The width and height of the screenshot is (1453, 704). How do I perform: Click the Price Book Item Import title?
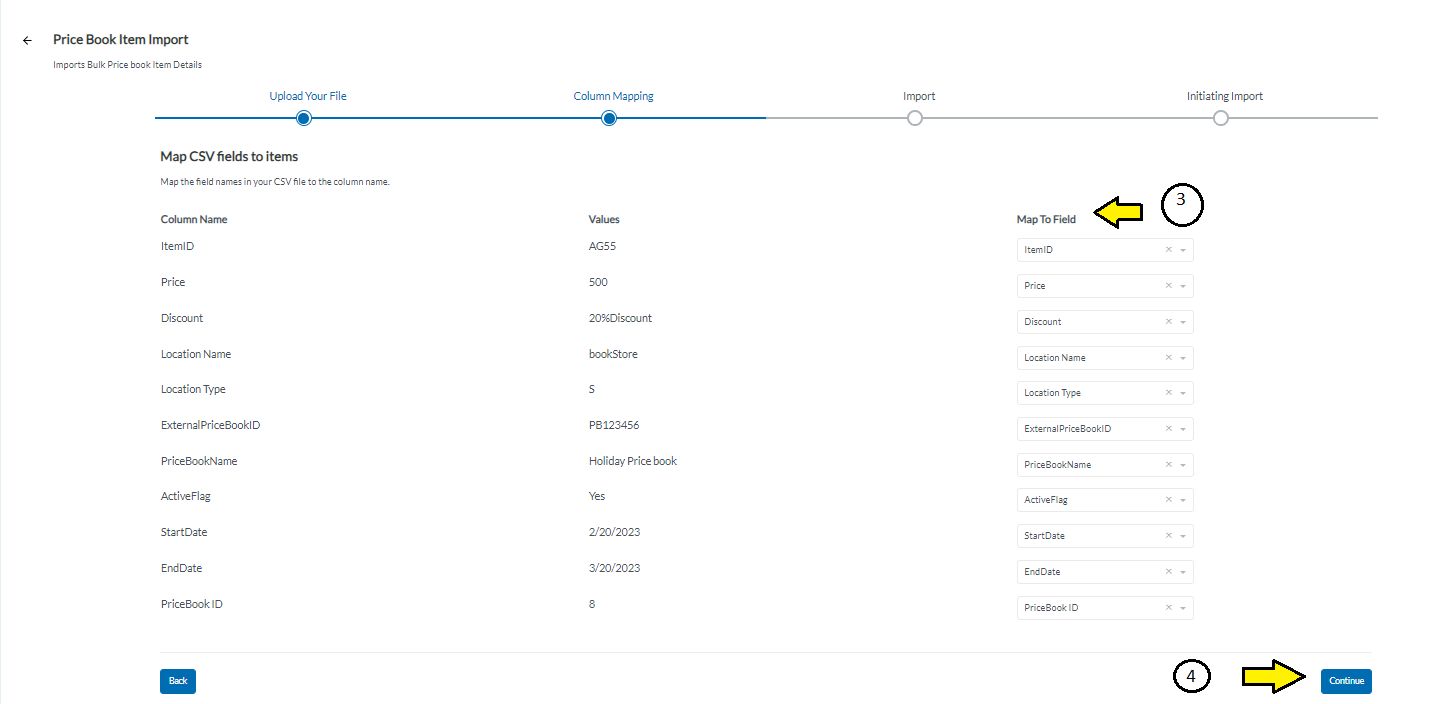[121, 40]
